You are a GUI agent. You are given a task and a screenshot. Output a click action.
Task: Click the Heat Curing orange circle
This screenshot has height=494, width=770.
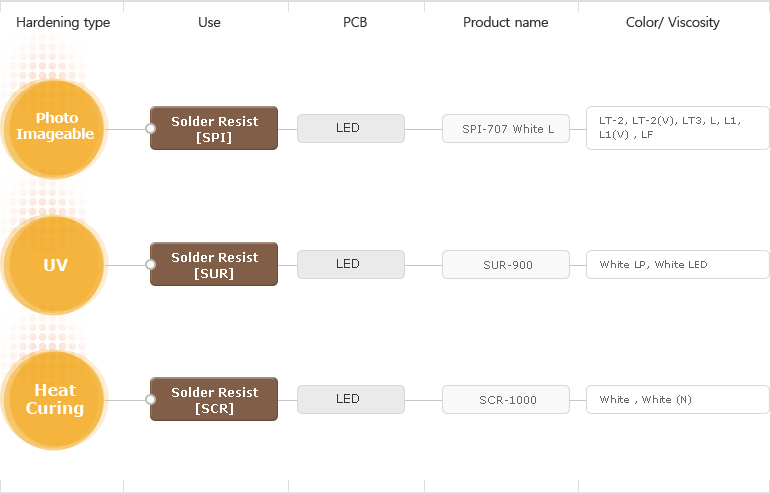point(55,400)
